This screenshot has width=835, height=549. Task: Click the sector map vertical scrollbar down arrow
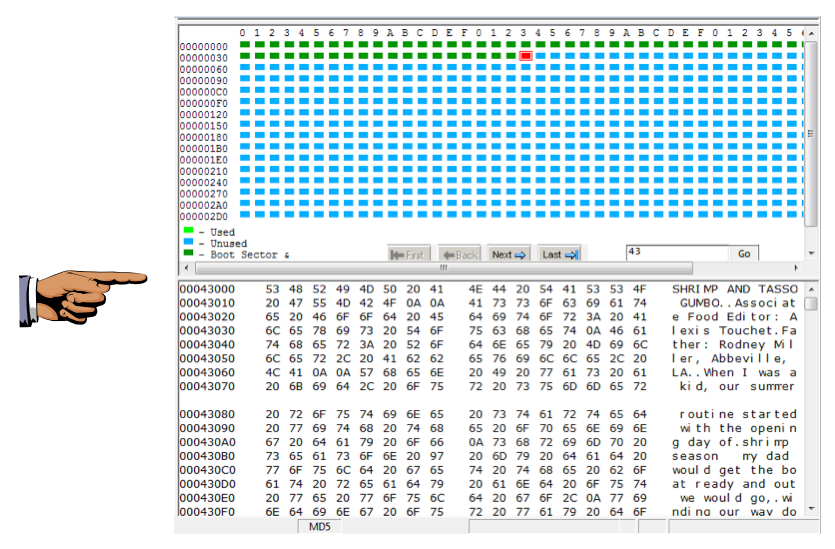pyautogui.click(x=811, y=253)
